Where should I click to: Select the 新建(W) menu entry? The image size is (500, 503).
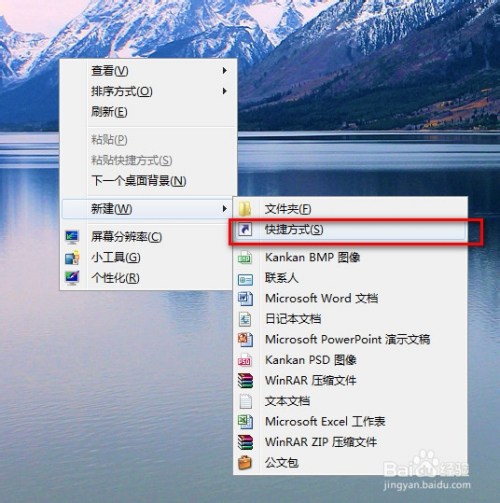147,209
